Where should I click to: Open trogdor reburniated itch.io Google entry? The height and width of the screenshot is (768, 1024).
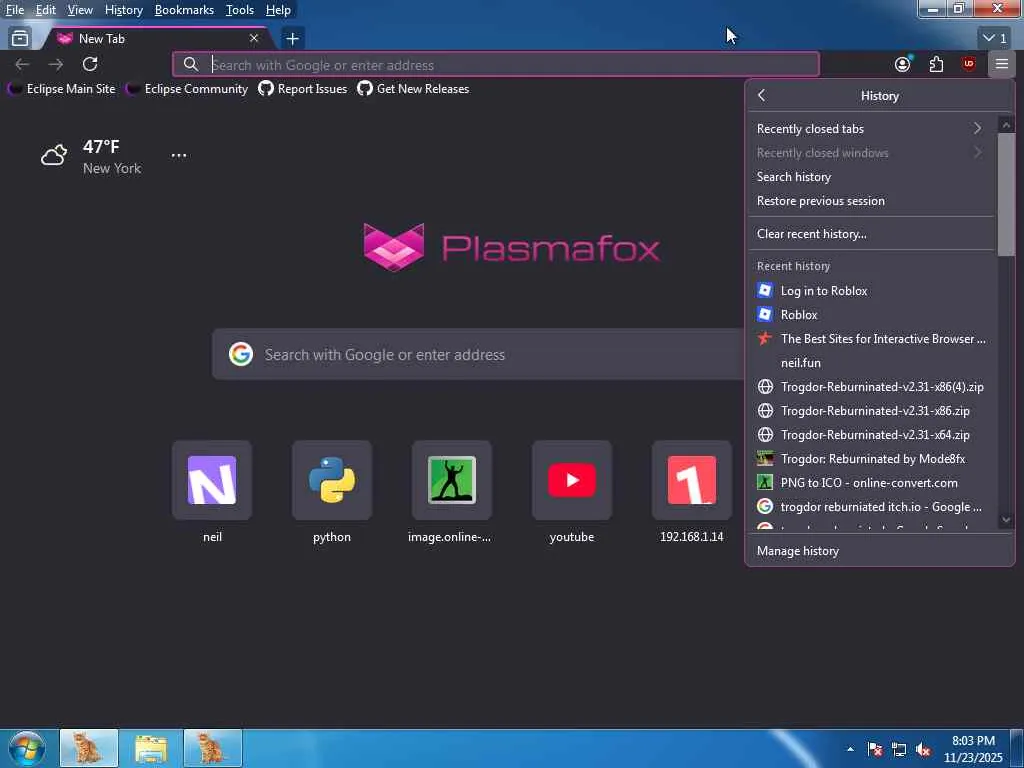click(870, 507)
